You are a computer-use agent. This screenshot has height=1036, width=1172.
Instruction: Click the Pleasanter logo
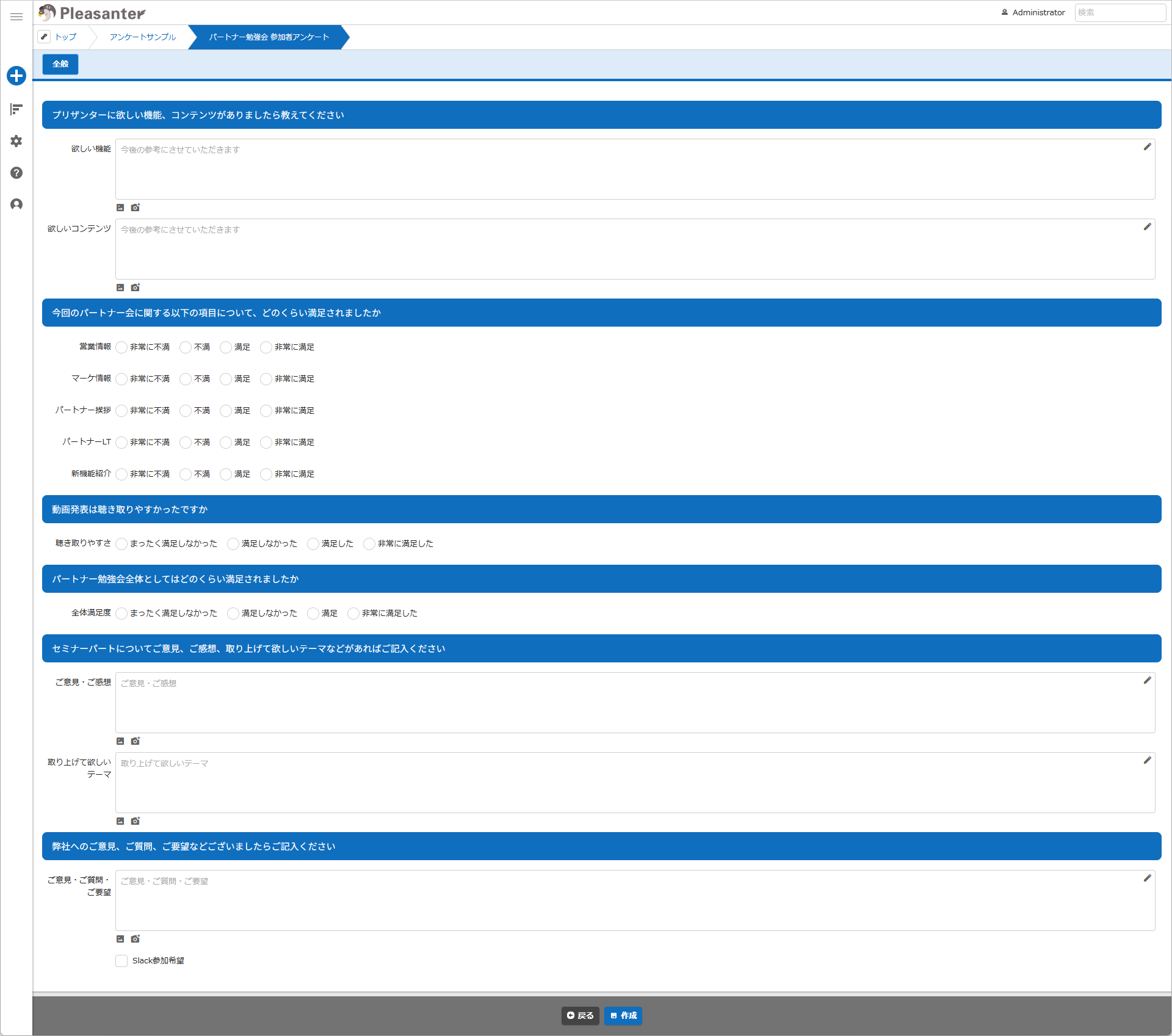[92, 13]
